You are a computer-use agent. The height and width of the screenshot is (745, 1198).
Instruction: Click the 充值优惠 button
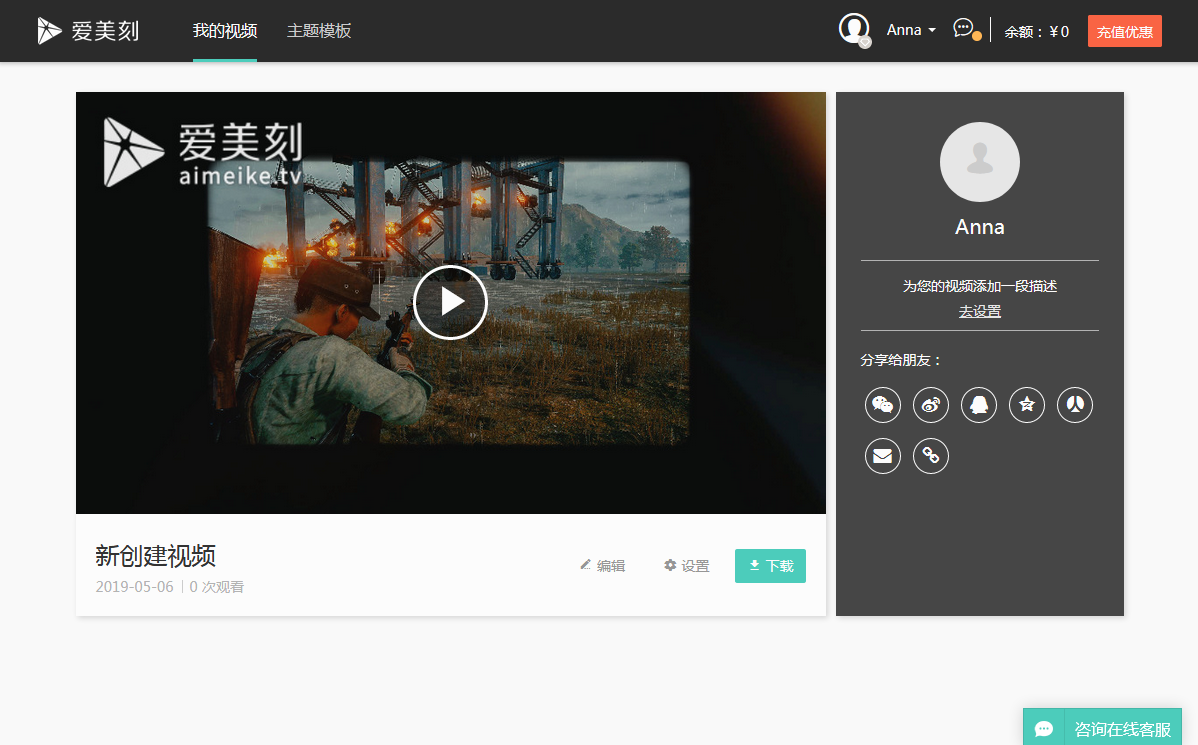[x=1125, y=31]
